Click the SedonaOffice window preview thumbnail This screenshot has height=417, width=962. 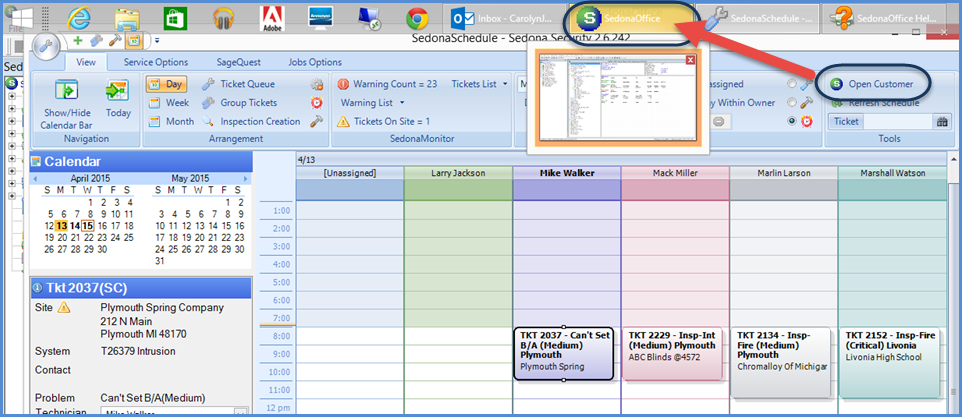tap(617, 98)
